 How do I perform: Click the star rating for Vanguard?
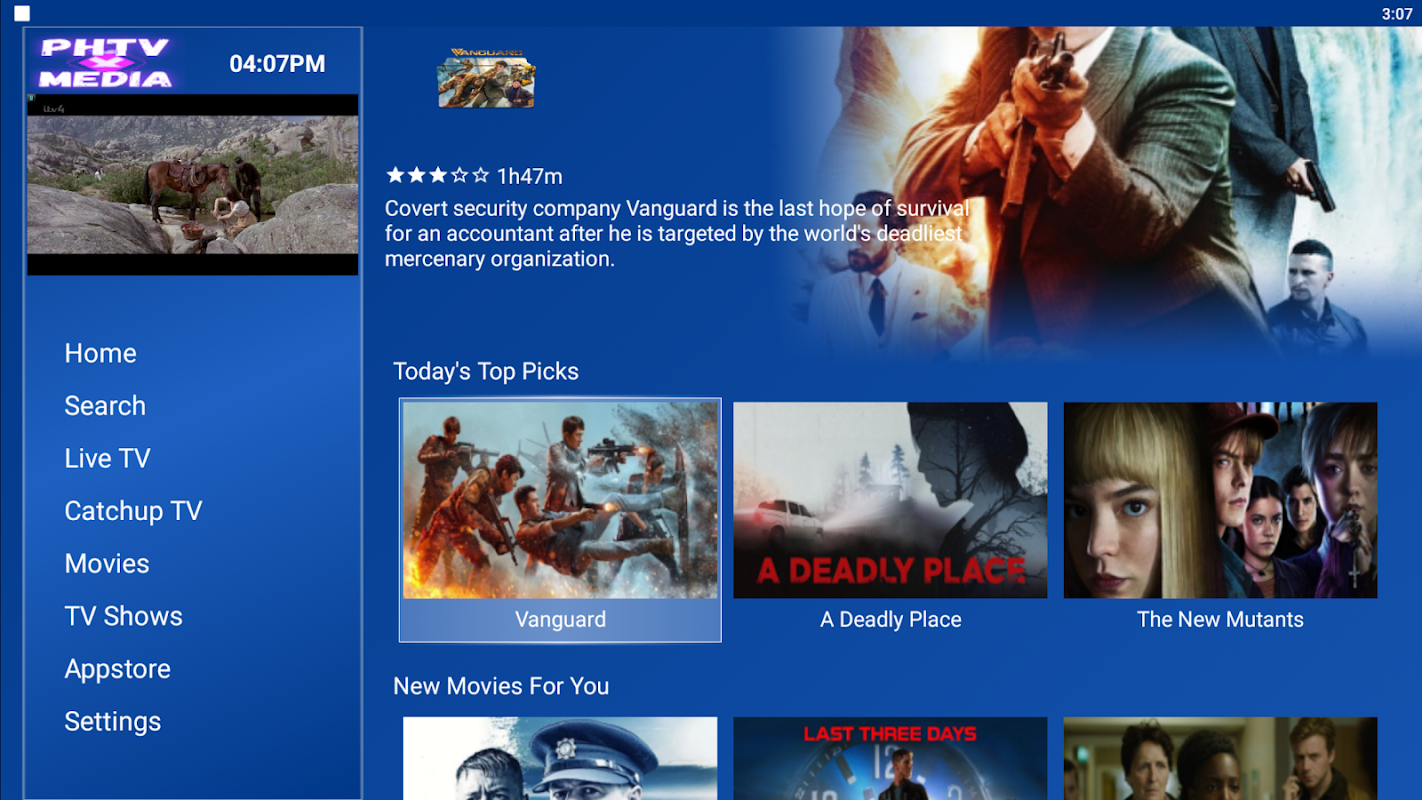coord(437,176)
